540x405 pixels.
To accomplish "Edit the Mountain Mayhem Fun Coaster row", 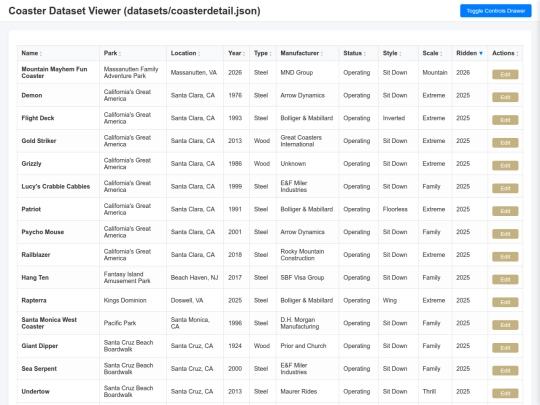I will (x=505, y=74).
